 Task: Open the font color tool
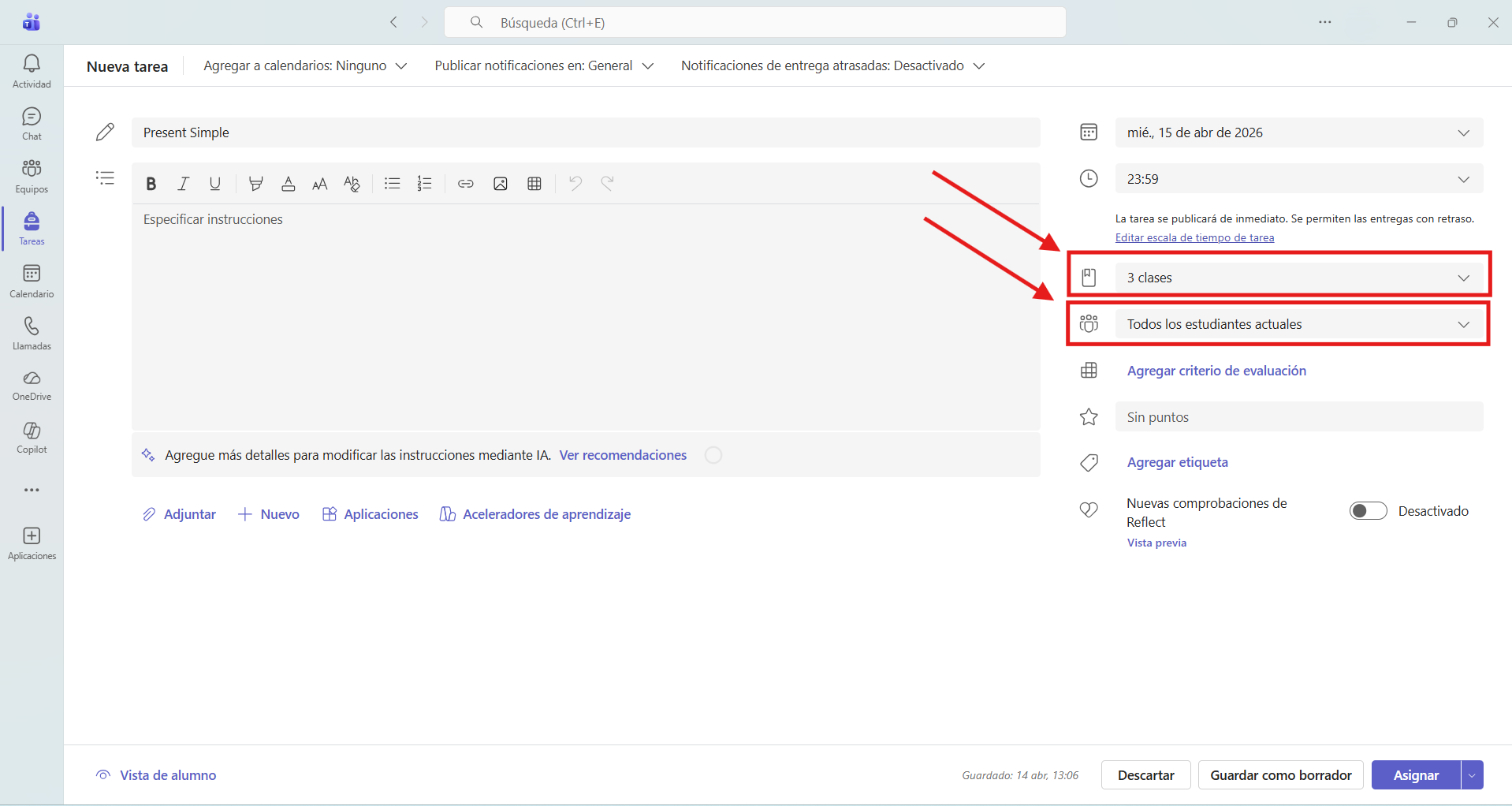click(x=289, y=184)
